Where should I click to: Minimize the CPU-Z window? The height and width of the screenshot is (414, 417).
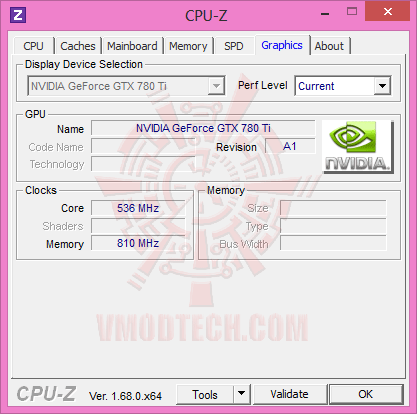[x=325, y=13]
